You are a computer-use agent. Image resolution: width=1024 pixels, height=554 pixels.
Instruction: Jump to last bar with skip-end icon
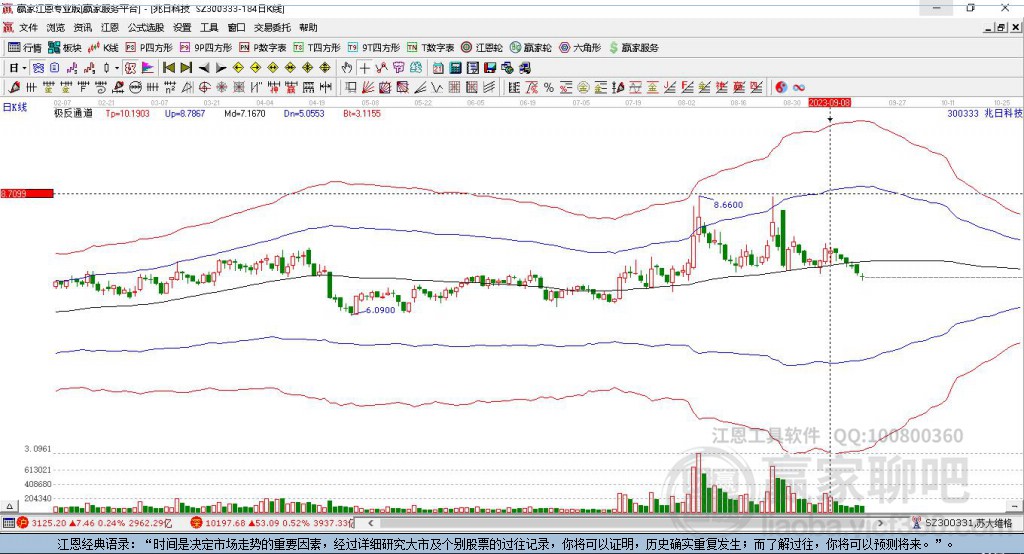(186, 68)
